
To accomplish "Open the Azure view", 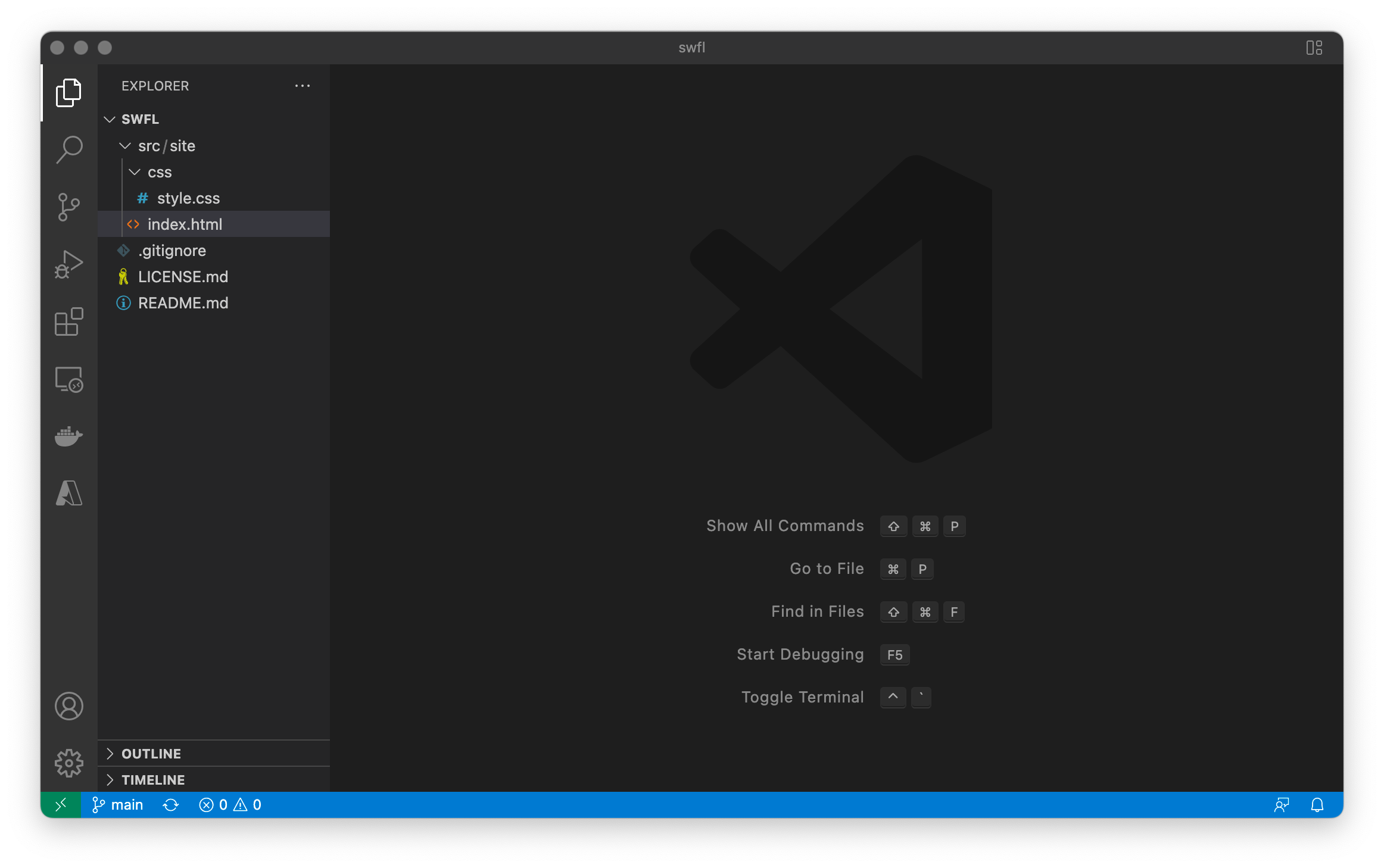I will (x=69, y=494).
